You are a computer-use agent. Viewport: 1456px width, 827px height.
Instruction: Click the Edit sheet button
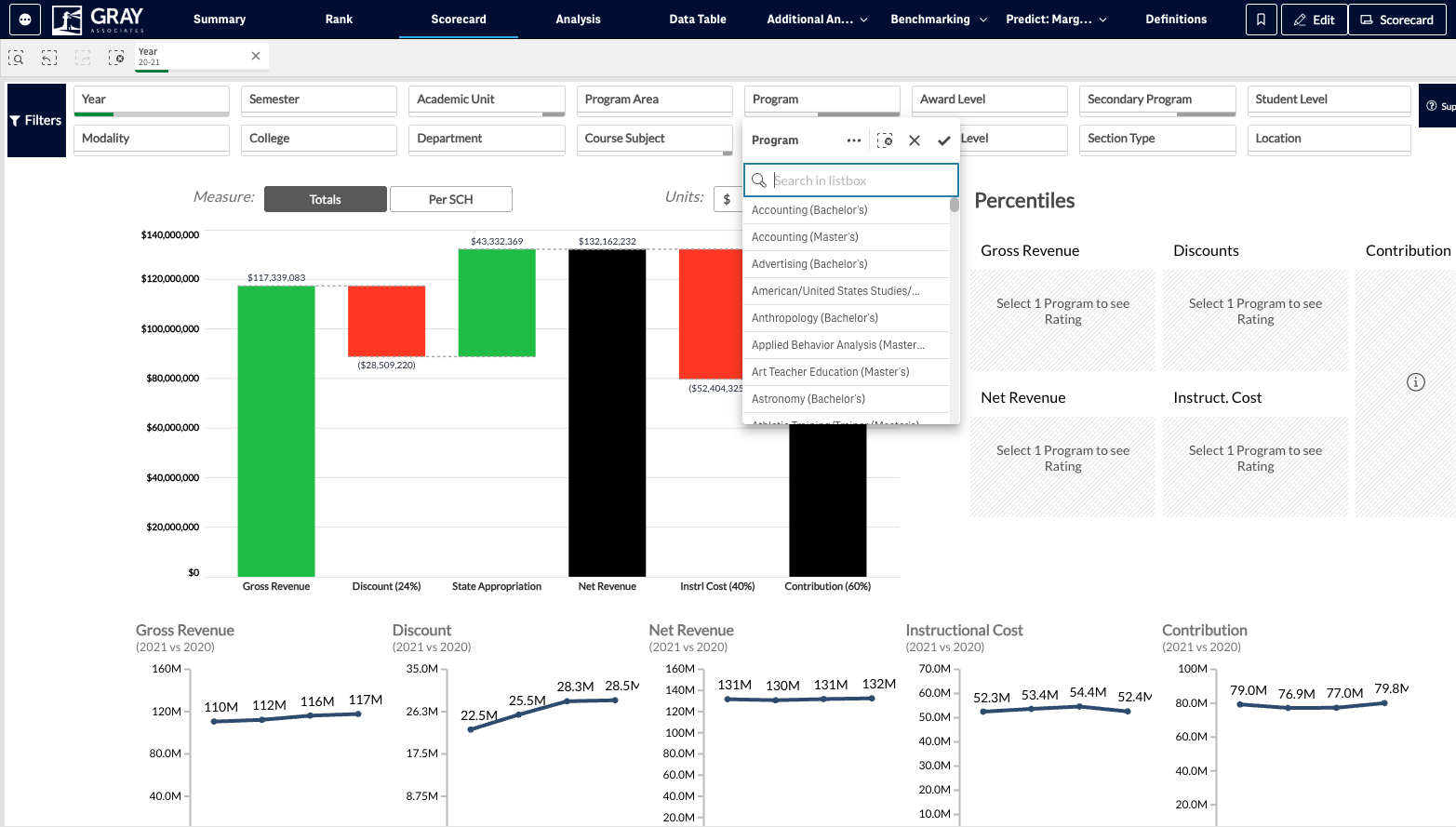[x=1314, y=20]
